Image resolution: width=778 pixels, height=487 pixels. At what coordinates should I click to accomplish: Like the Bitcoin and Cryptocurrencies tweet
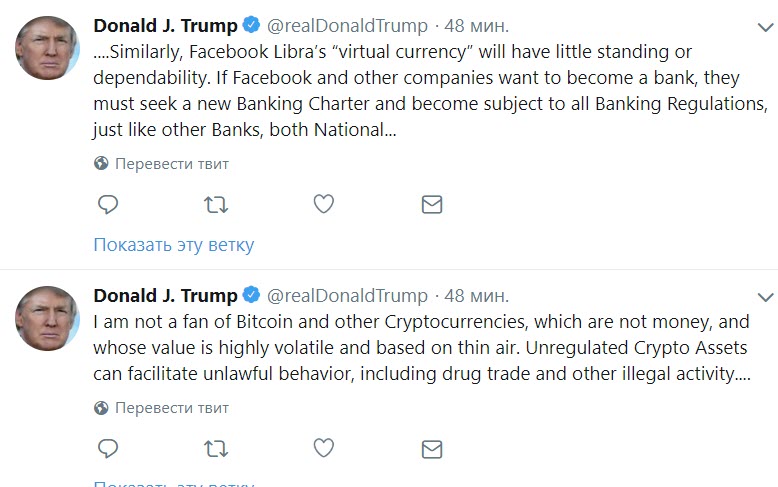coord(323,448)
